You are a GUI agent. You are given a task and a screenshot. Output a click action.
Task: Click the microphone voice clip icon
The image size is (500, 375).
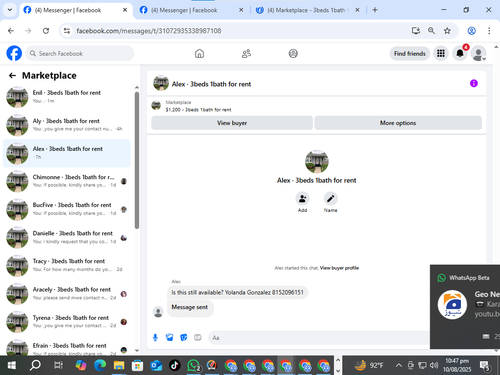point(155,338)
